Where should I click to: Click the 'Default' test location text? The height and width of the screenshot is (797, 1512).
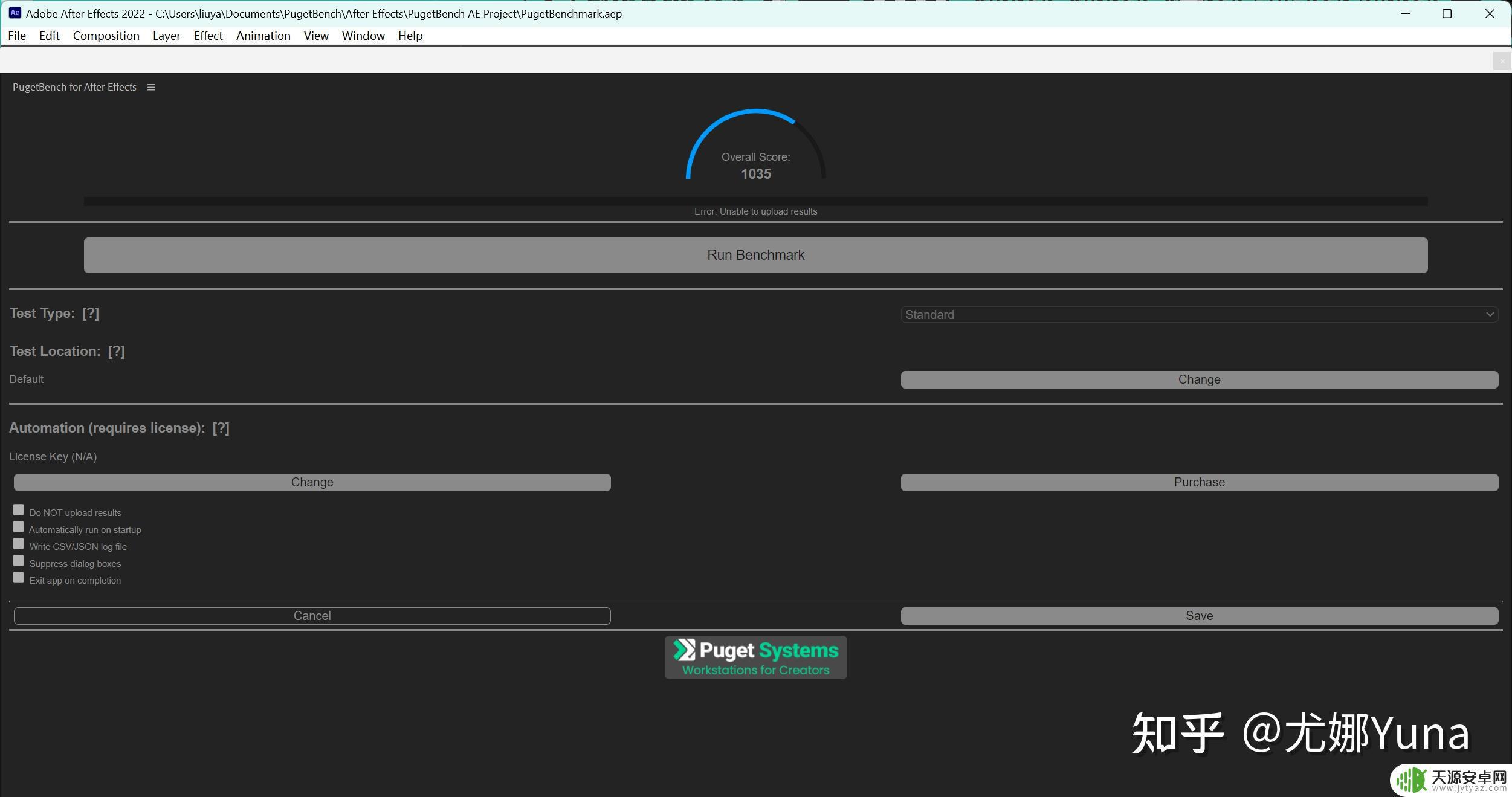click(x=26, y=379)
